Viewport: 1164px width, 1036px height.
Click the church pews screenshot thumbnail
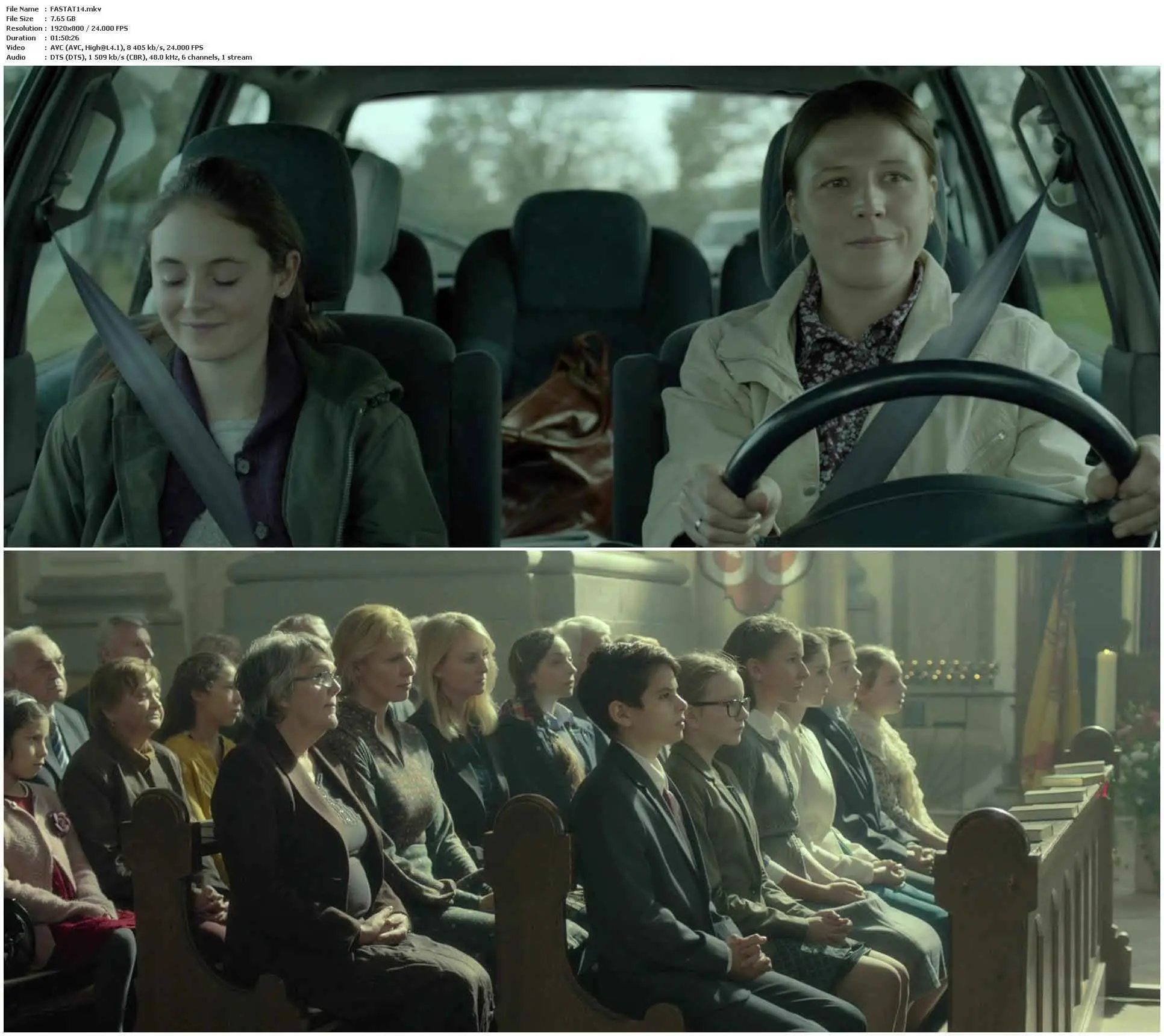point(581,791)
